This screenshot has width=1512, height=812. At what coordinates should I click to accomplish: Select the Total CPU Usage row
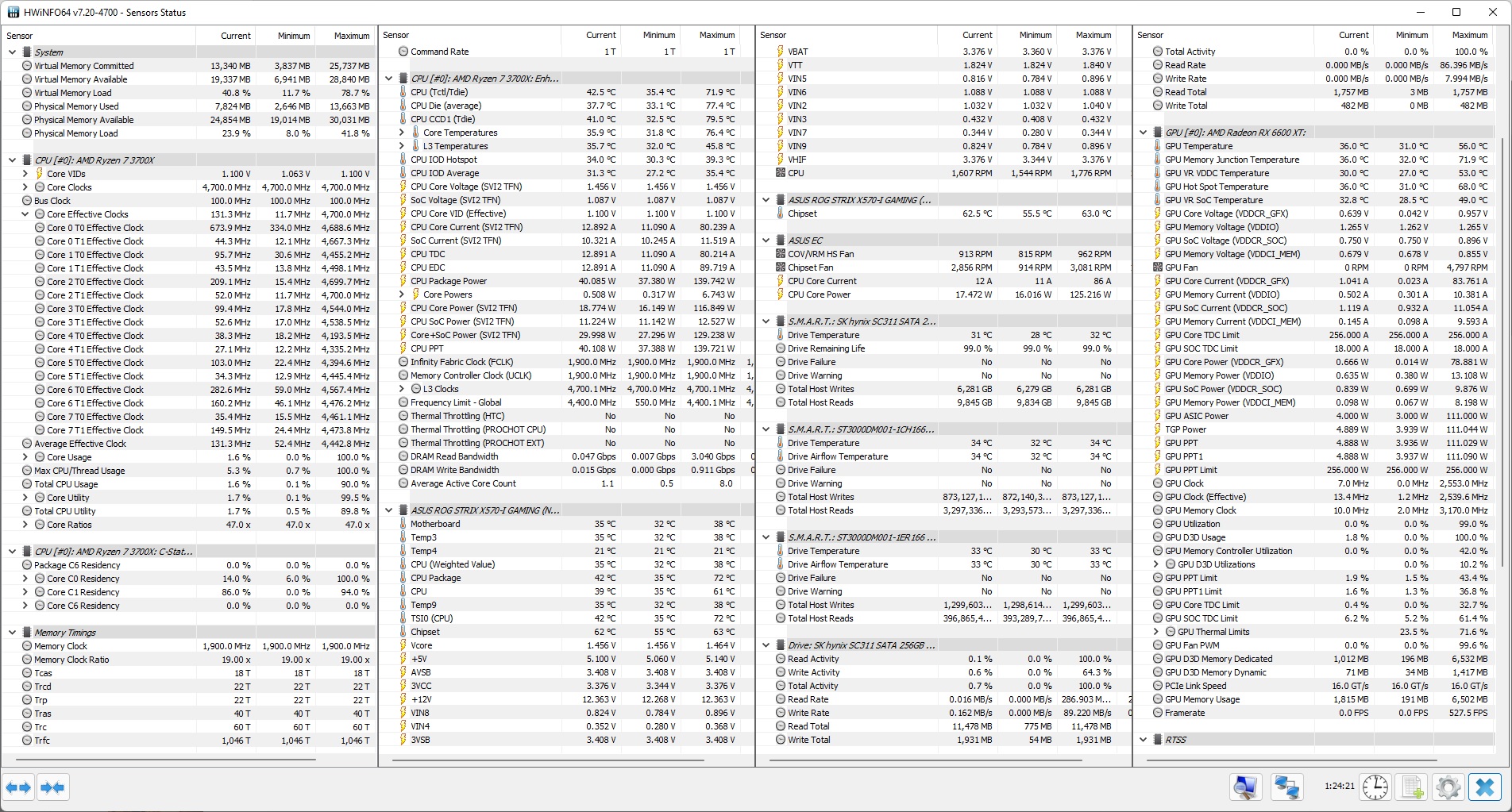pos(188,484)
